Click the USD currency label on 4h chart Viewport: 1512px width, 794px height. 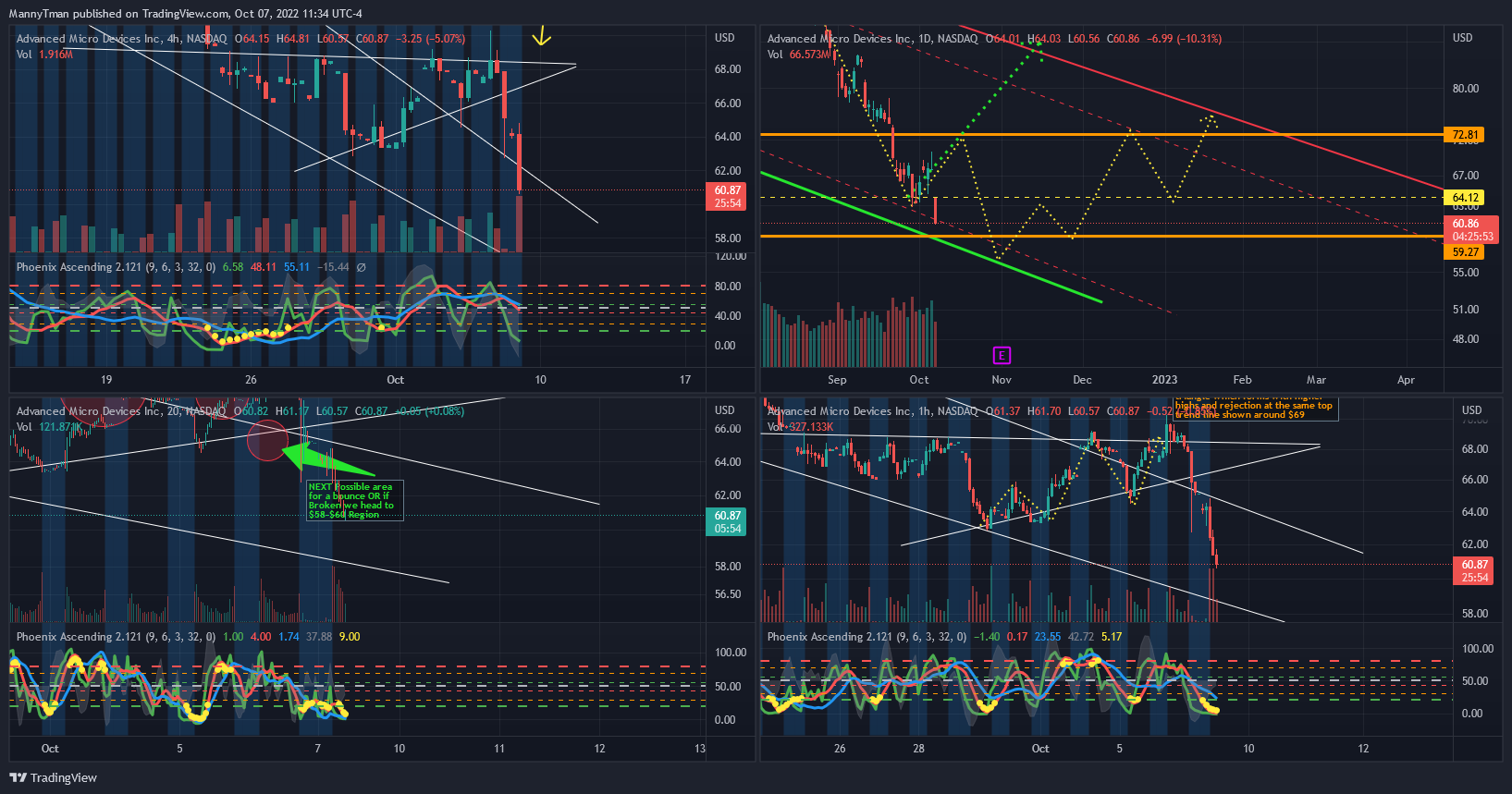[x=724, y=38]
